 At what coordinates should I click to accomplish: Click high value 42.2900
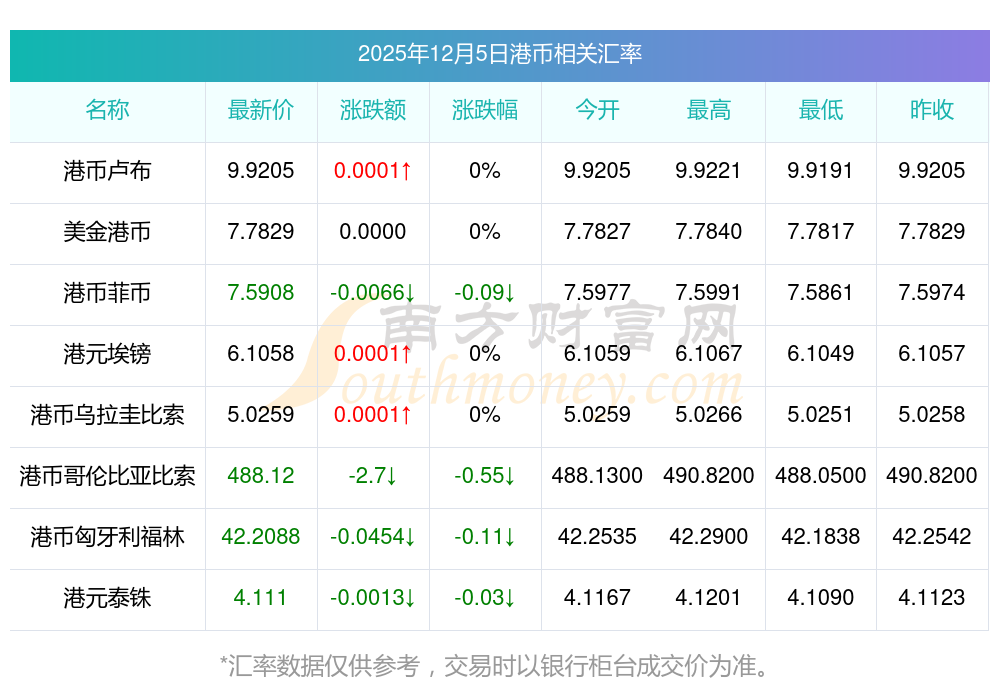709,537
